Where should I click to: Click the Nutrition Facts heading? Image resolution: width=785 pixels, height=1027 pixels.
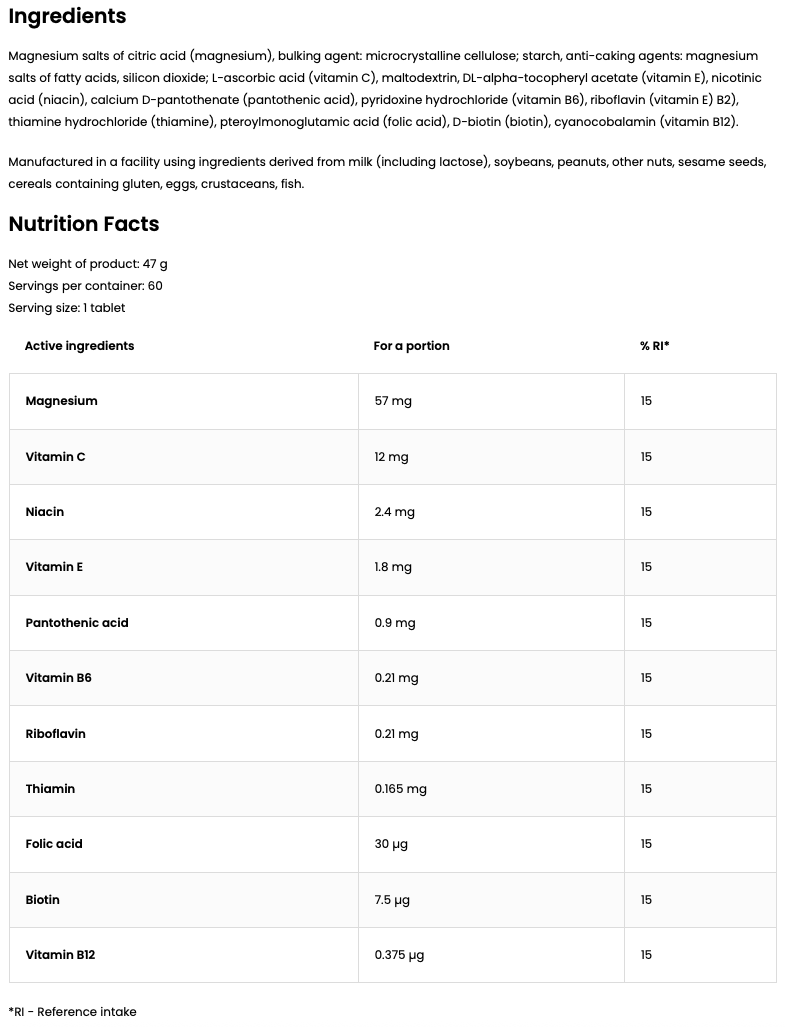pos(84,224)
